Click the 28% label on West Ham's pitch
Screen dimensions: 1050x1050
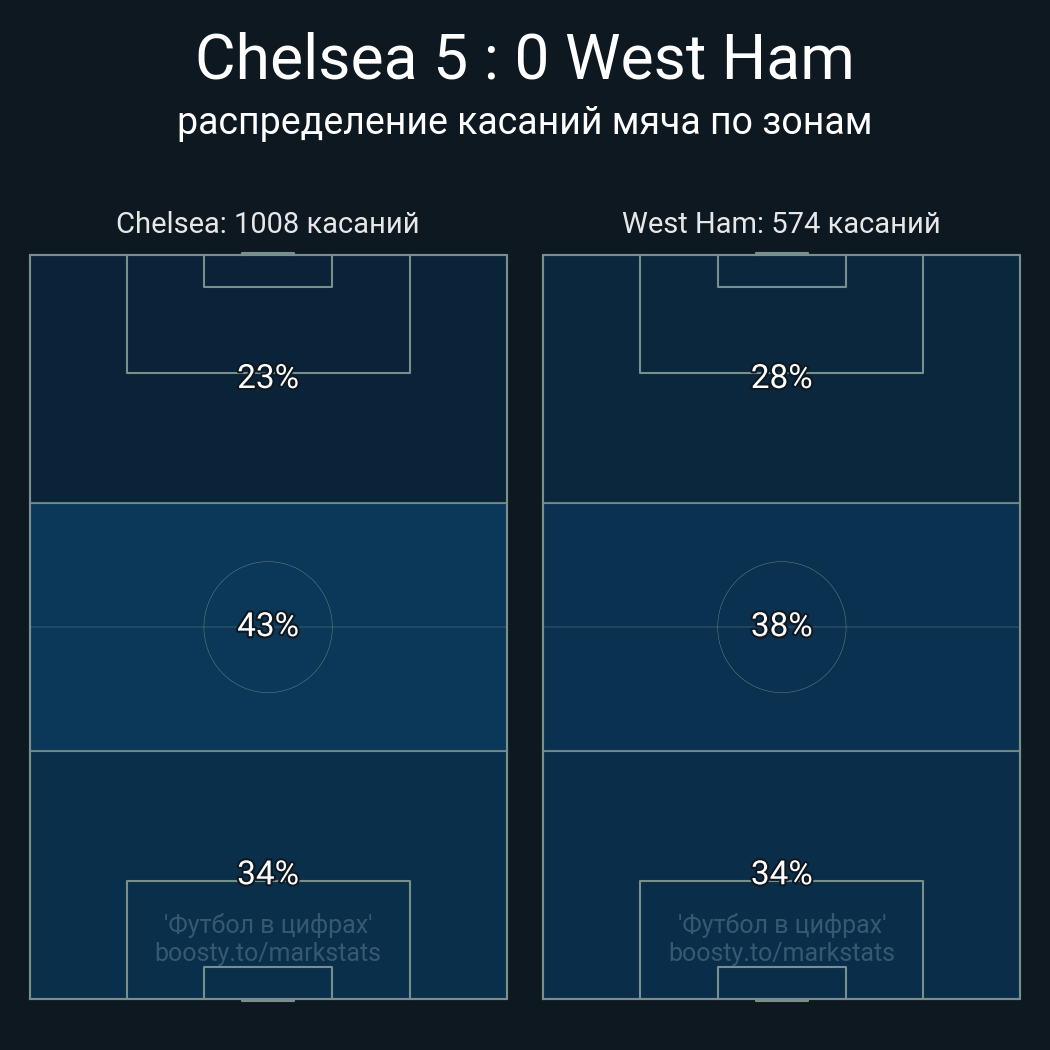[781, 377]
